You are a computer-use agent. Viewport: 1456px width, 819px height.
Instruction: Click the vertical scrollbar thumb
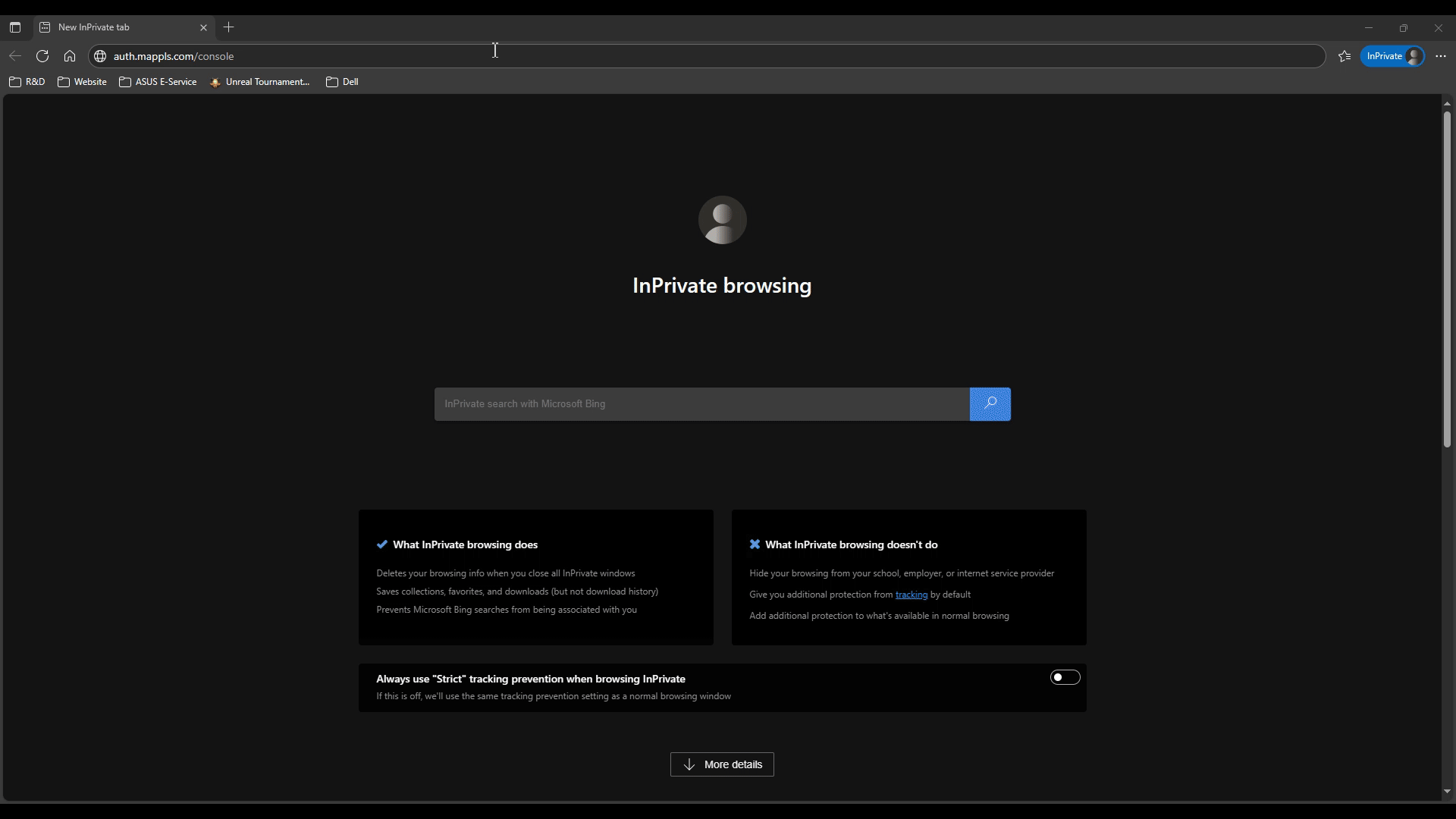click(x=1447, y=279)
